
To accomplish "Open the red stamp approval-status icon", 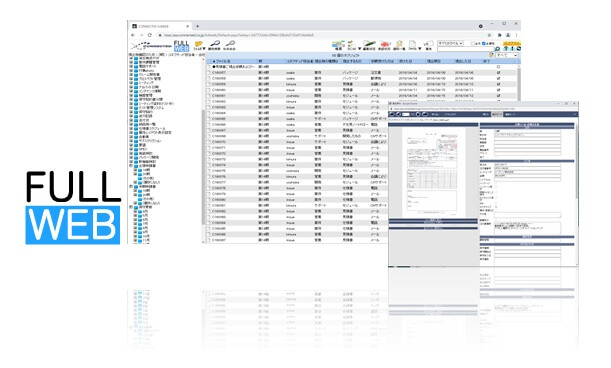I will (384, 45).
